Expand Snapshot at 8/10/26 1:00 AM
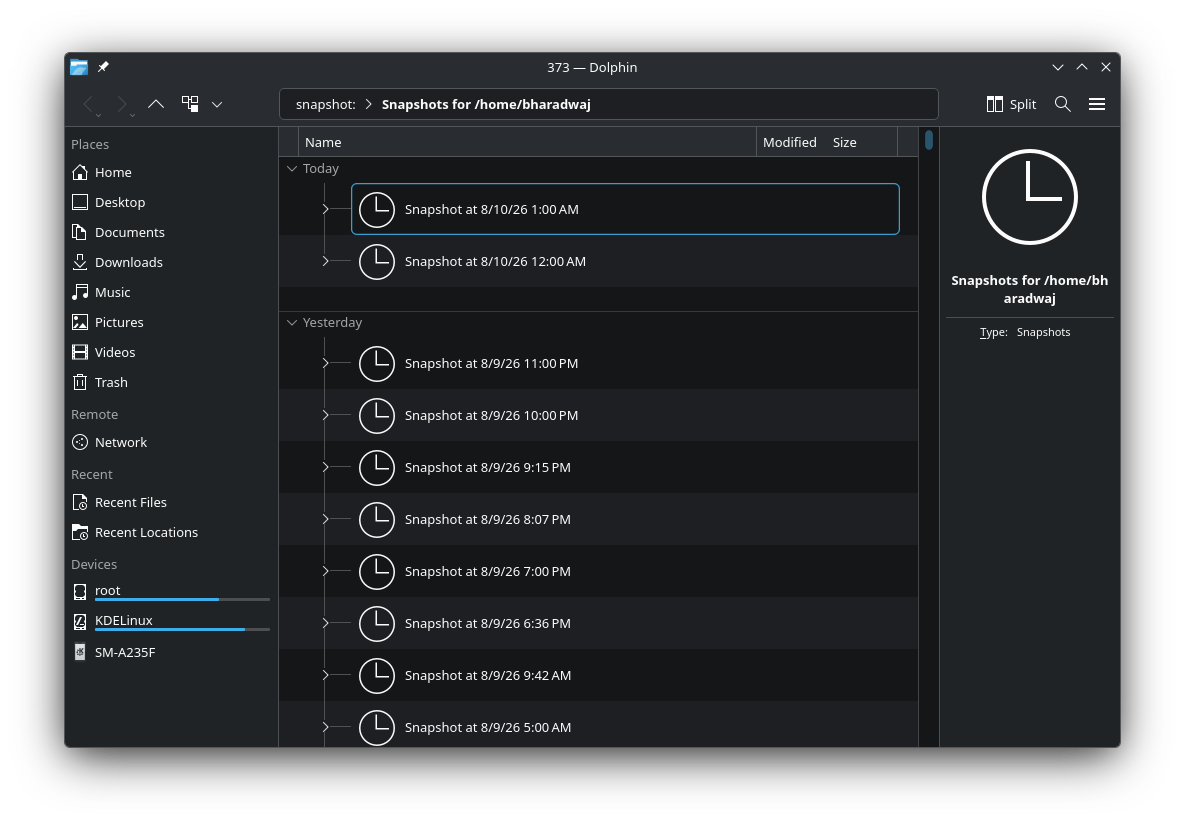Screen dimensions: 1185x824 (x=326, y=209)
